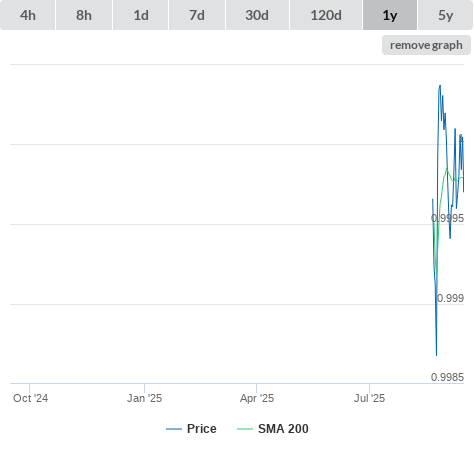Switch to the 5y time range
The width and height of the screenshot is (474, 455).
pos(446,15)
